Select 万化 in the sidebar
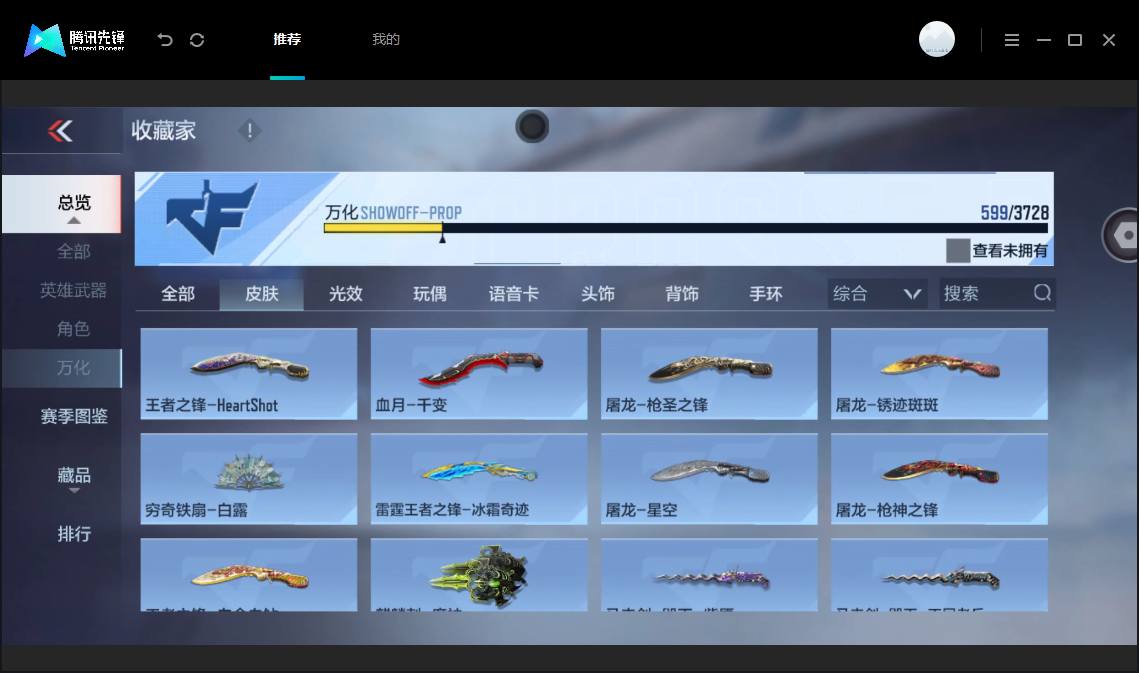This screenshot has width=1139, height=673. pyautogui.click(x=62, y=368)
